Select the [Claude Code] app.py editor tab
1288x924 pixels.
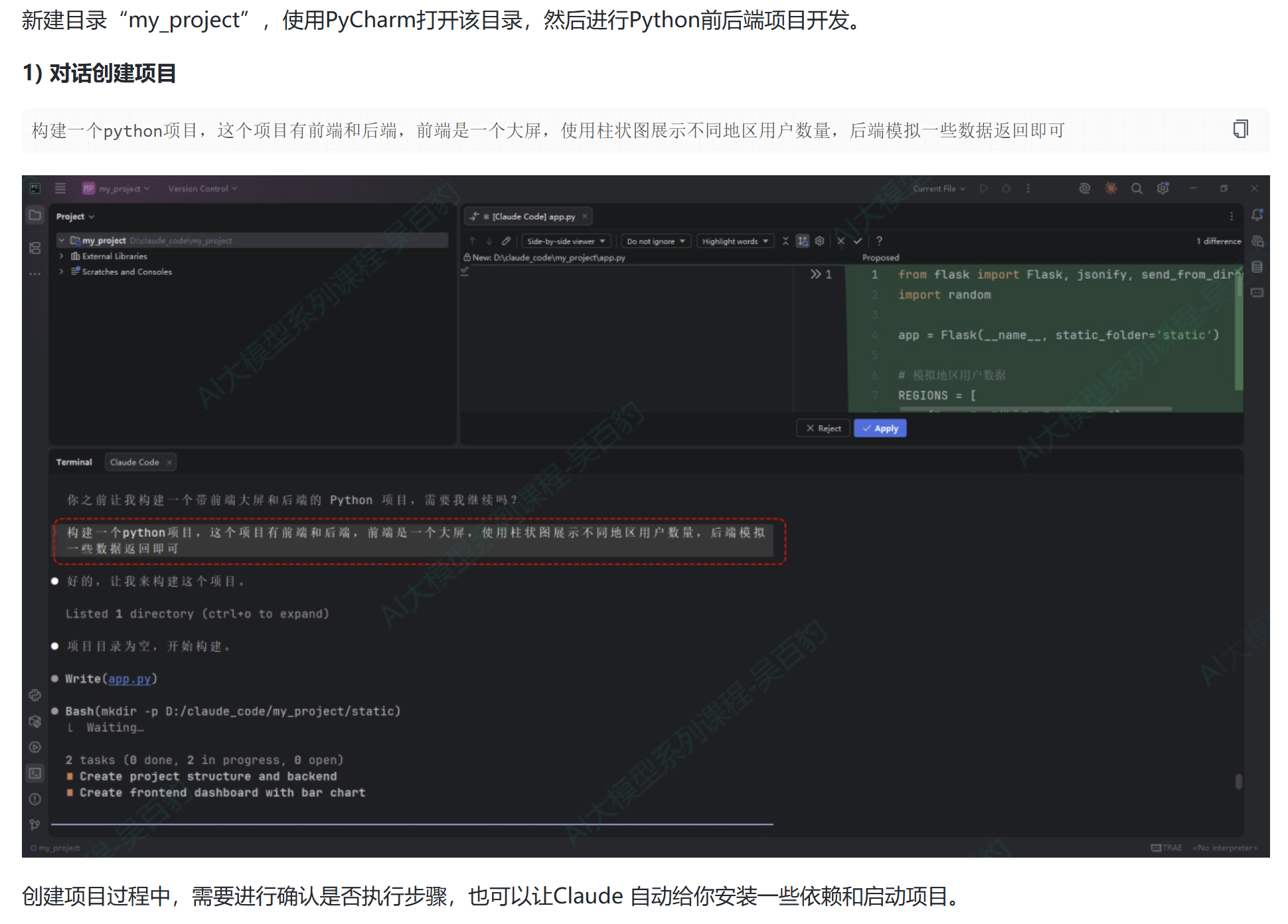(528, 216)
